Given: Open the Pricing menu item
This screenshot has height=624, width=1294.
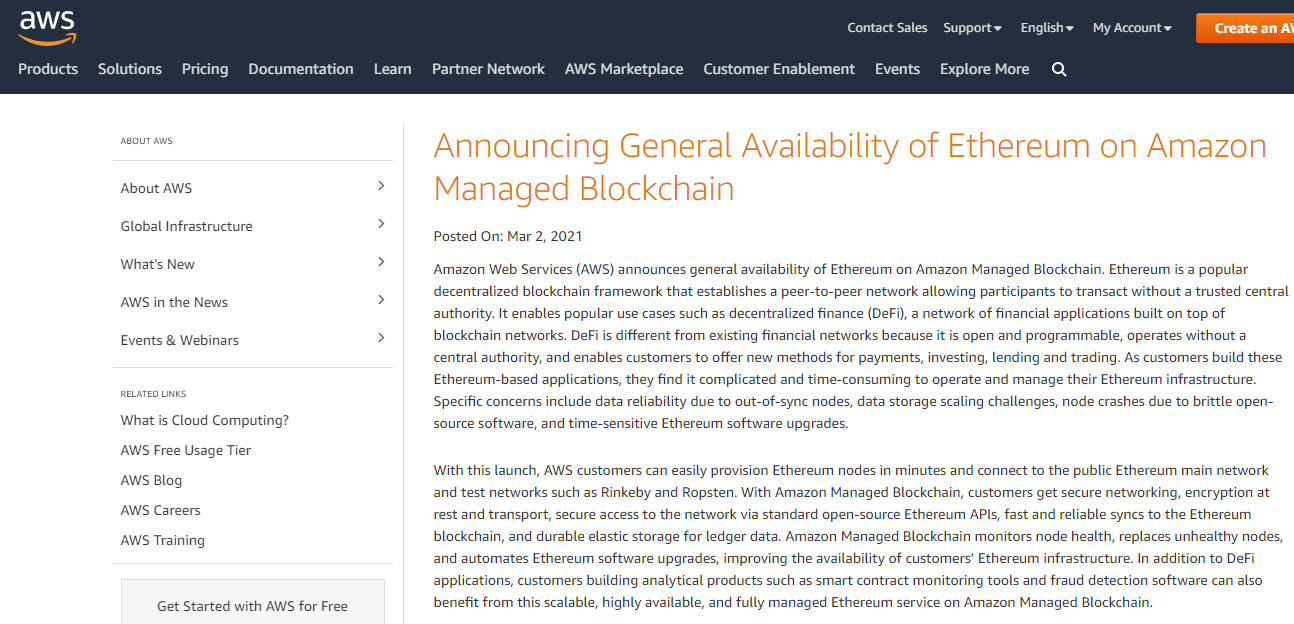Looking at the screenshot, I should pos(205,69).
